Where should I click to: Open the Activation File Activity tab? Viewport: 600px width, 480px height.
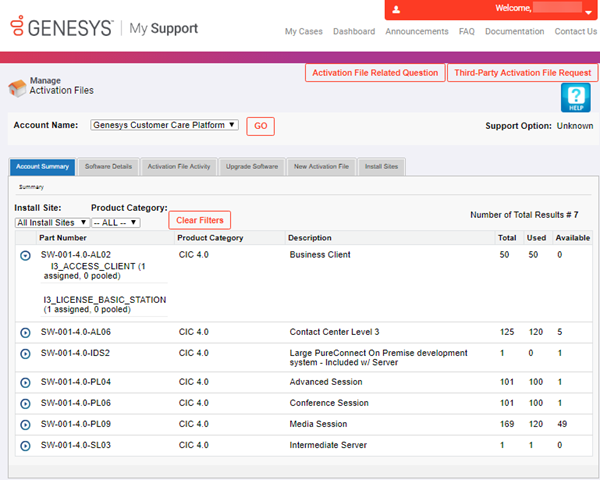179,167
